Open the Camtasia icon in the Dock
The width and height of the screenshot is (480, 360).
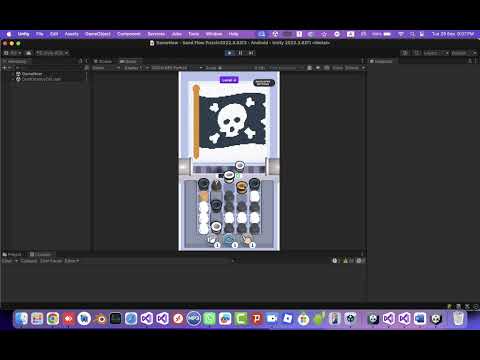point(241,319)
